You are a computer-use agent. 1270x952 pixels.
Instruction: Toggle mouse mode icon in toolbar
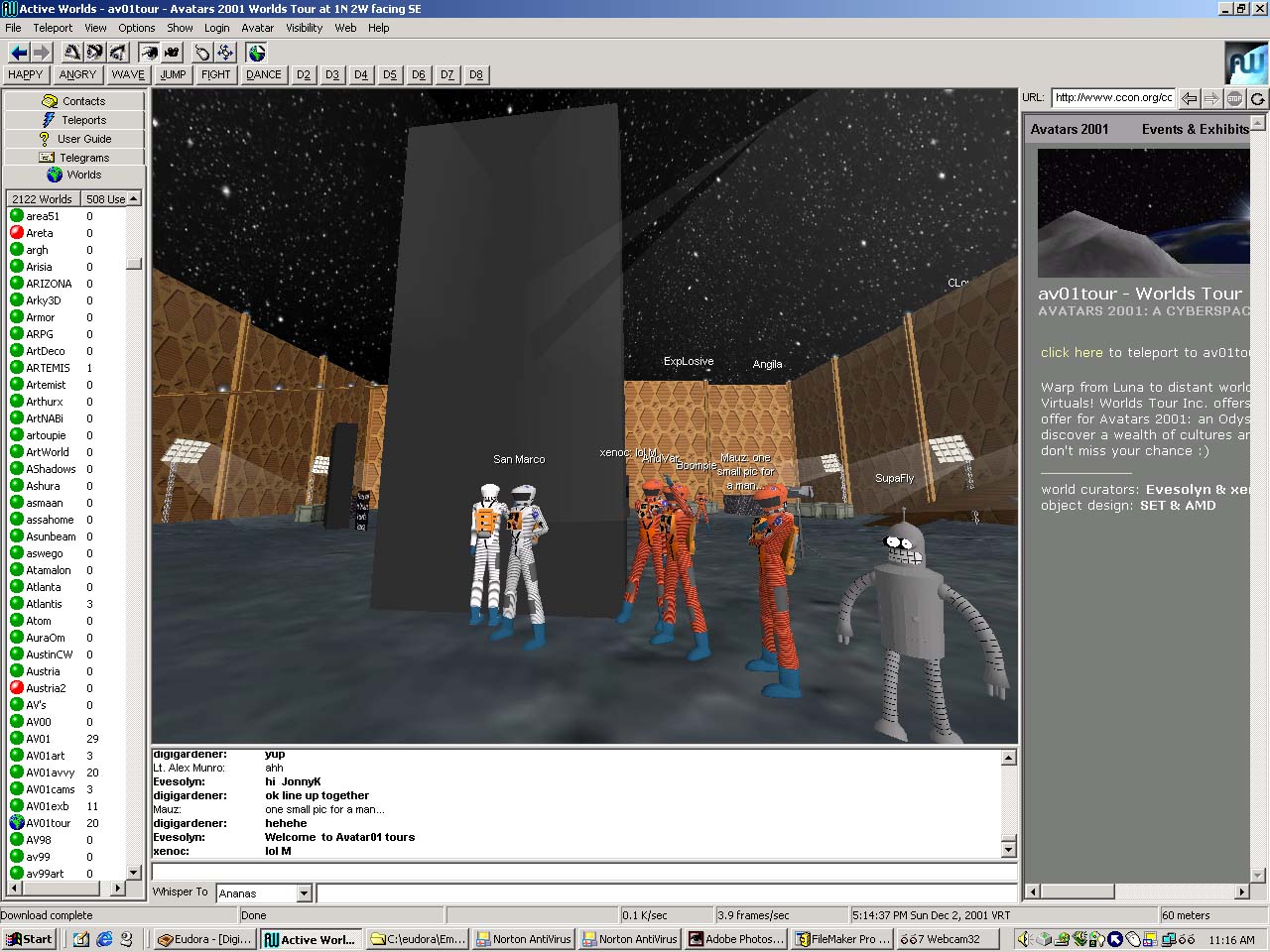tap(202, 53)
